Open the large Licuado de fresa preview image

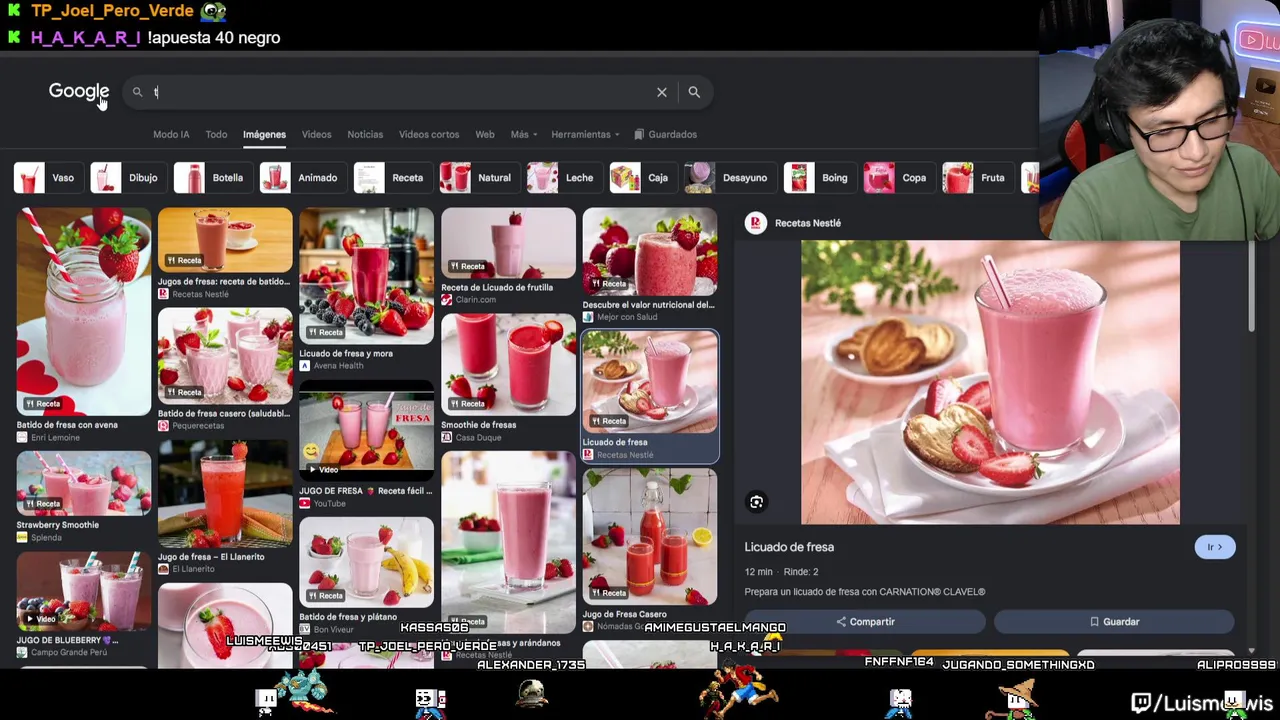[990, 382]
